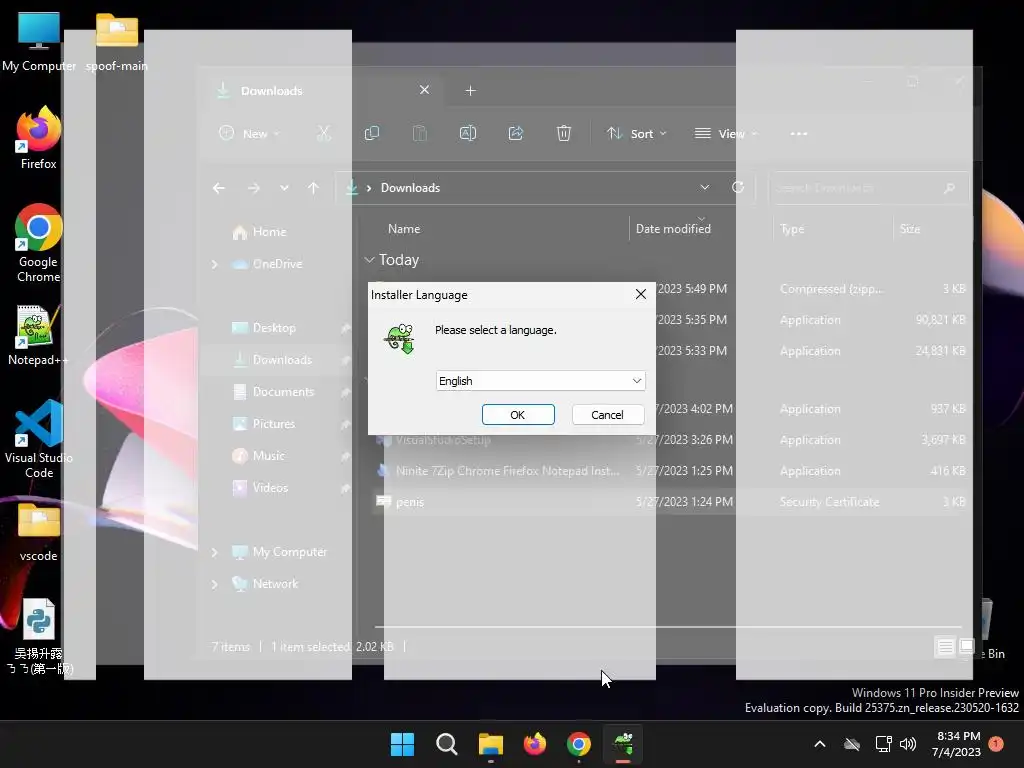The width and height of the screenshot is (1024, 768).
Task: Collapse the Today group
Action: click(369, 260)
